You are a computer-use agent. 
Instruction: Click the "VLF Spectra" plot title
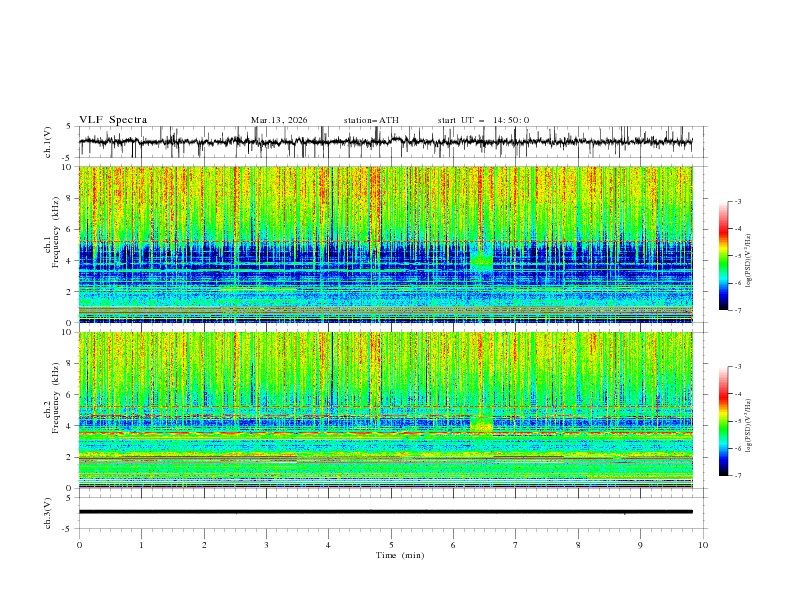pyautogui.click(x=113, y=120)
